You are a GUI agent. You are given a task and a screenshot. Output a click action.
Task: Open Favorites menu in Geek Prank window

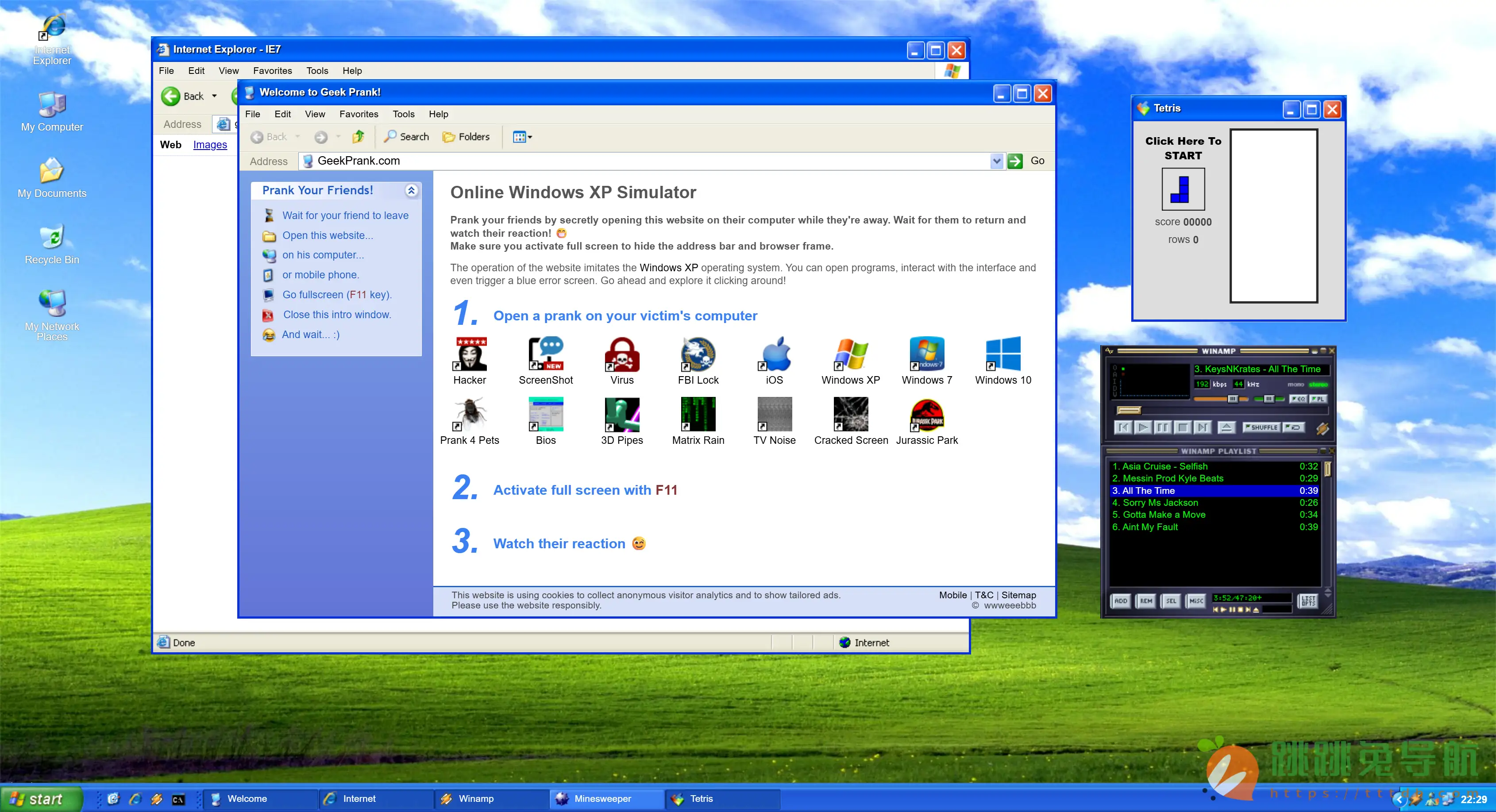coord(359,114)
